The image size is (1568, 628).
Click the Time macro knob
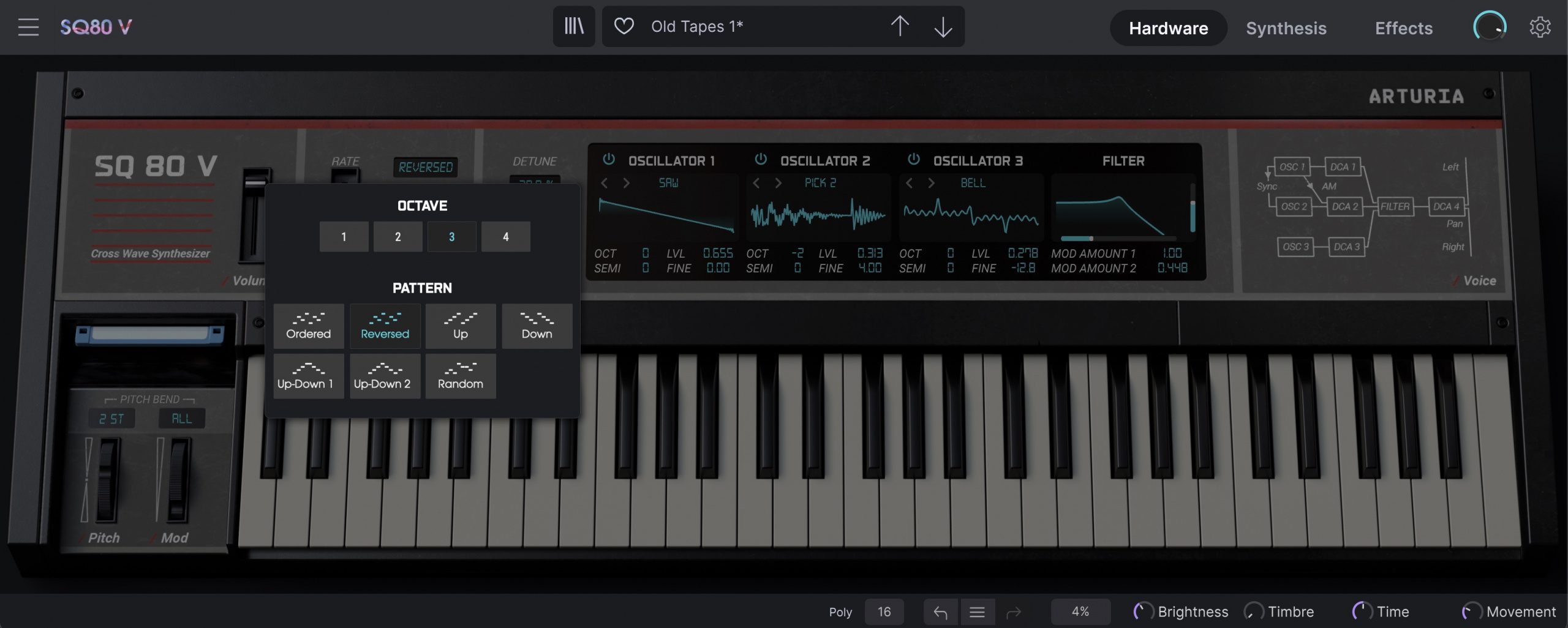click(x=1362, y=611)
